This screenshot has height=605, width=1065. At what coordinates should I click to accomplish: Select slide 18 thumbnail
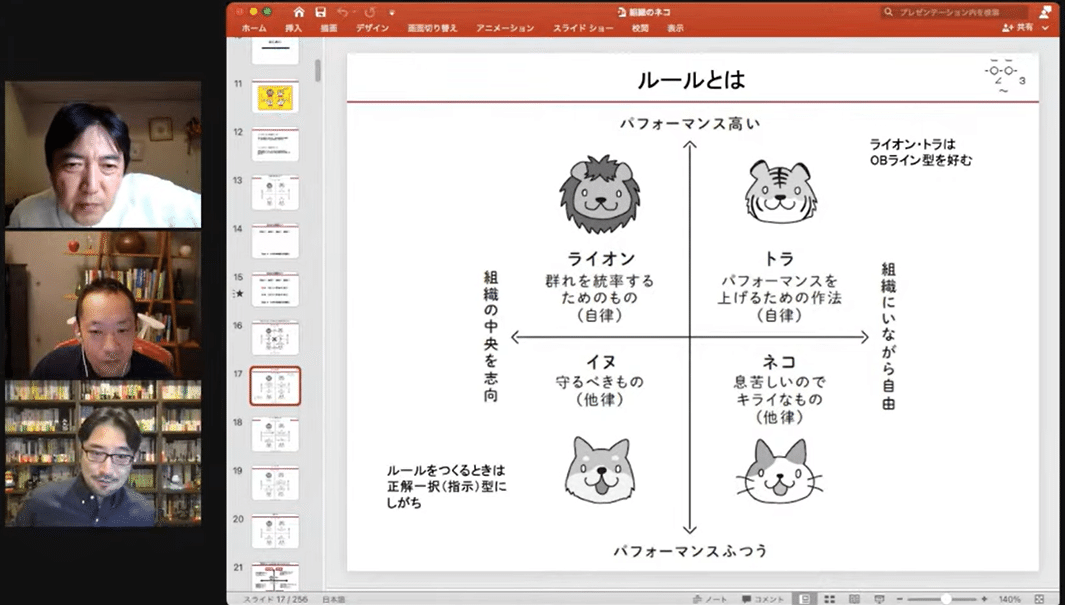[275, 435]
